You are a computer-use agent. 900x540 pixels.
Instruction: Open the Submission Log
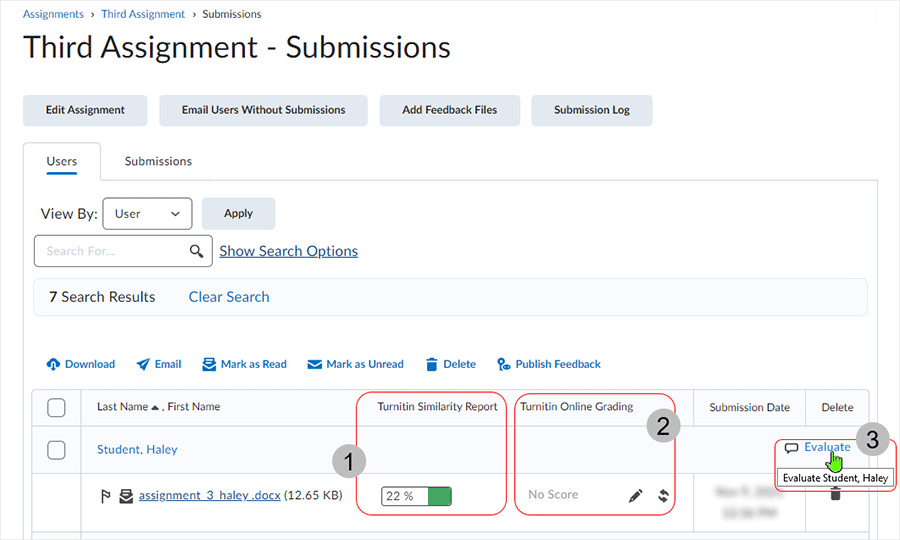(x=592, y=110)
